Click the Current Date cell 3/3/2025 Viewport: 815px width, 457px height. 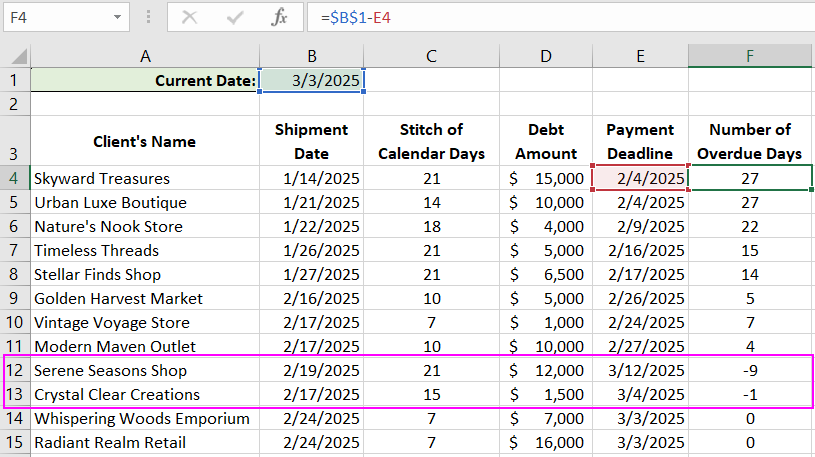coord(311,81)
